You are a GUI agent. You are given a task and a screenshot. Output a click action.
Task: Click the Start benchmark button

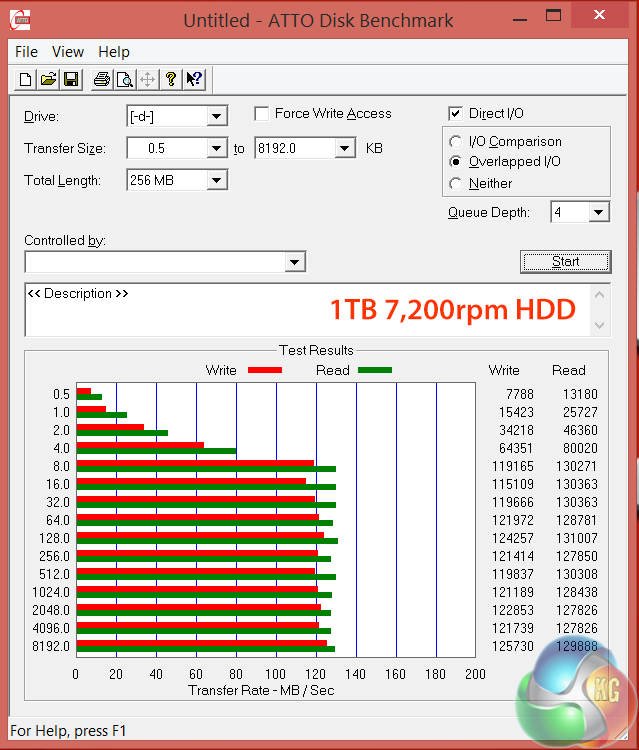point(565,262)
